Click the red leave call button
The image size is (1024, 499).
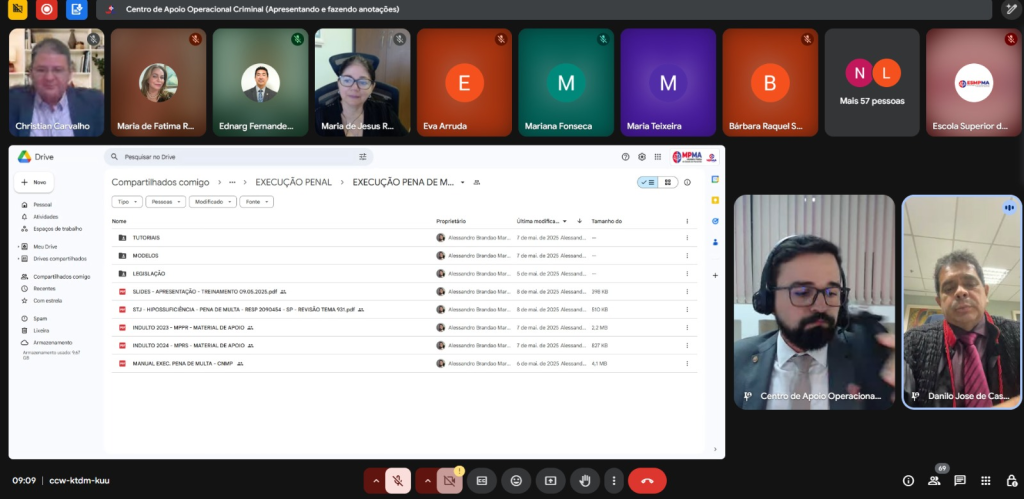[x=647, y=480]
